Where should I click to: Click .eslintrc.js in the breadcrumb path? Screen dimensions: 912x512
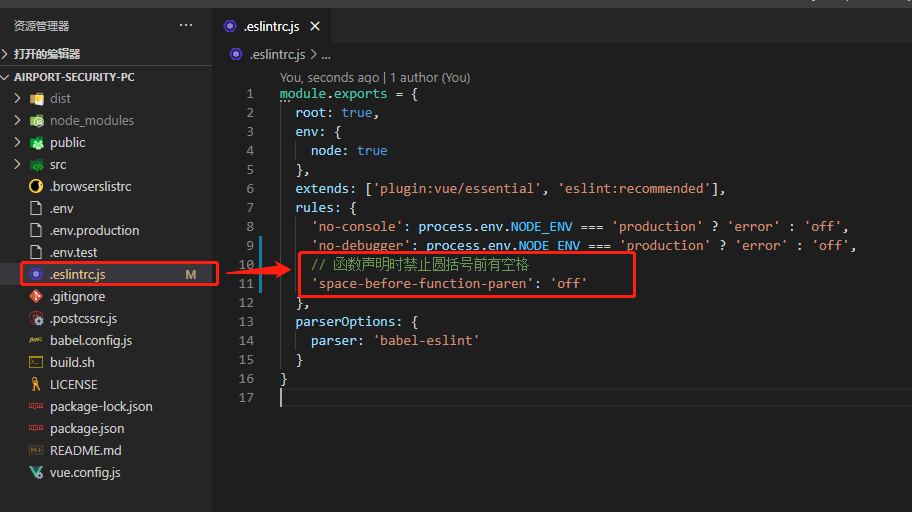(277, 55)
